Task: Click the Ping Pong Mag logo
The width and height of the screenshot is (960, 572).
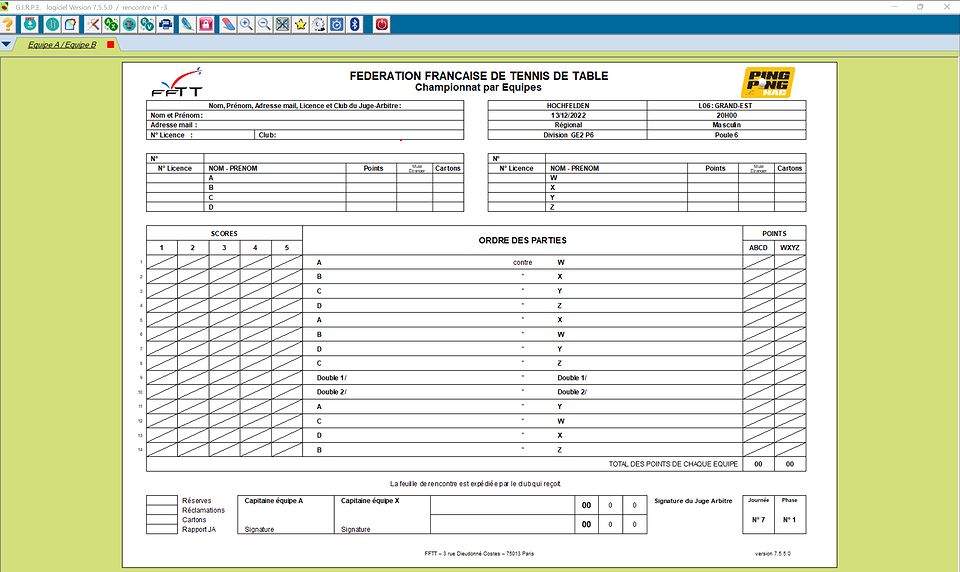Action: pyautogui.click(x=767, y=82)
